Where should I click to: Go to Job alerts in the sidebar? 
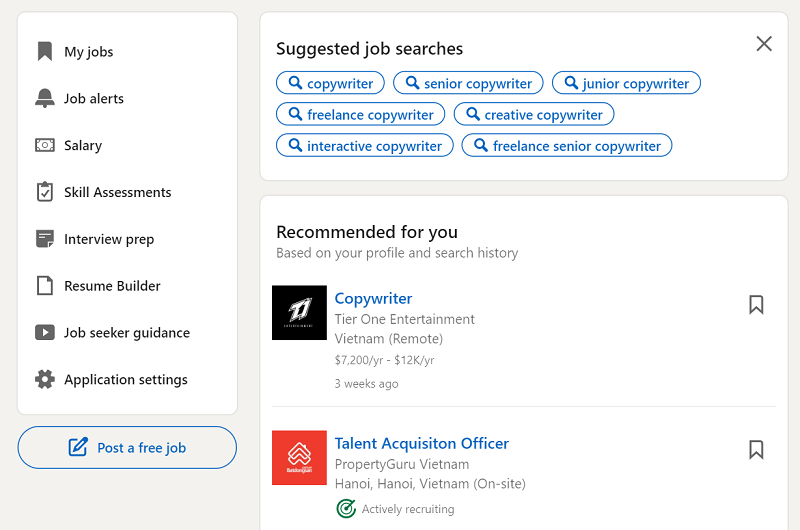click(x=94, y=98)
